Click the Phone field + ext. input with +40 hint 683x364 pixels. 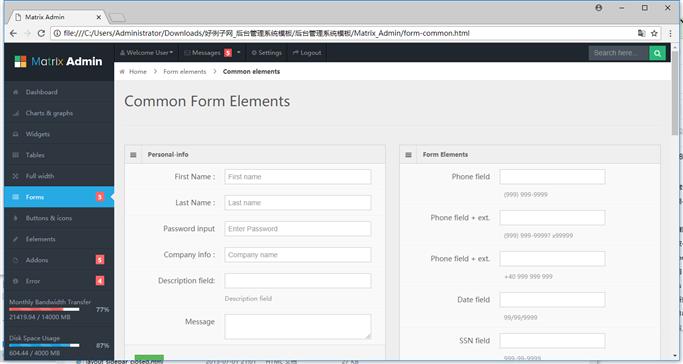coord(552,259)
